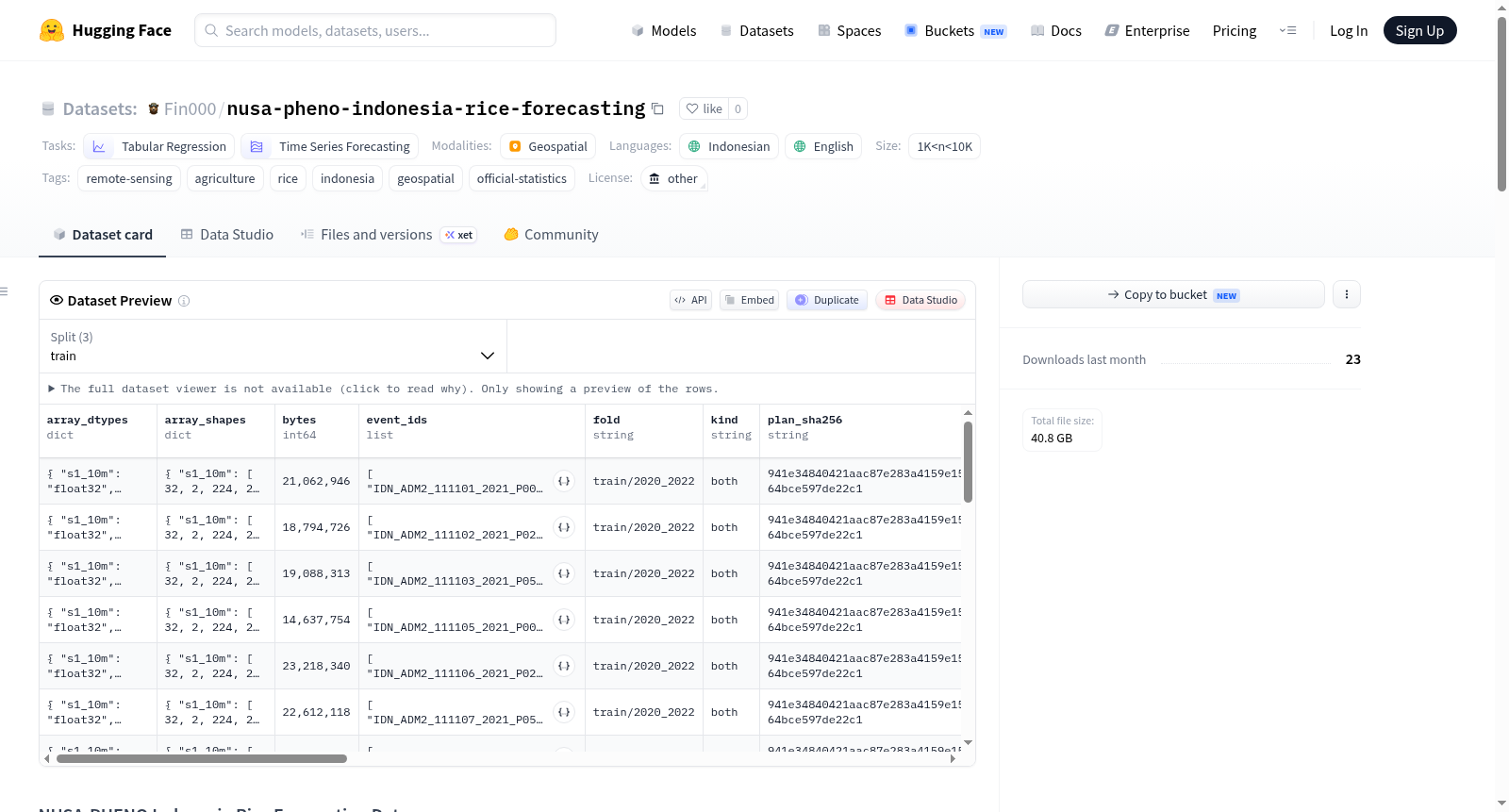Viewport: 1509px width, 812px height.
Task: Click the like count number
Action: [x=738, y=109]
